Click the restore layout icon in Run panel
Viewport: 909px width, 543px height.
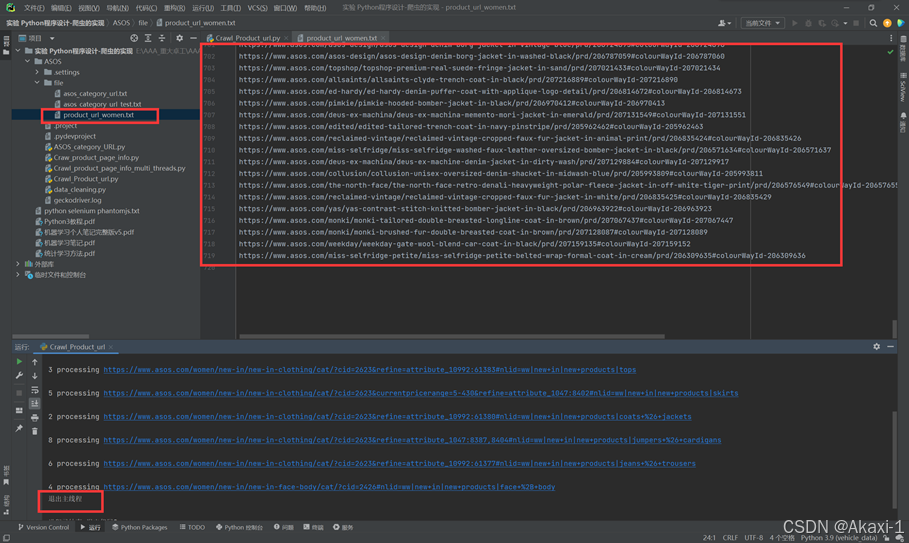pos(19,410)
